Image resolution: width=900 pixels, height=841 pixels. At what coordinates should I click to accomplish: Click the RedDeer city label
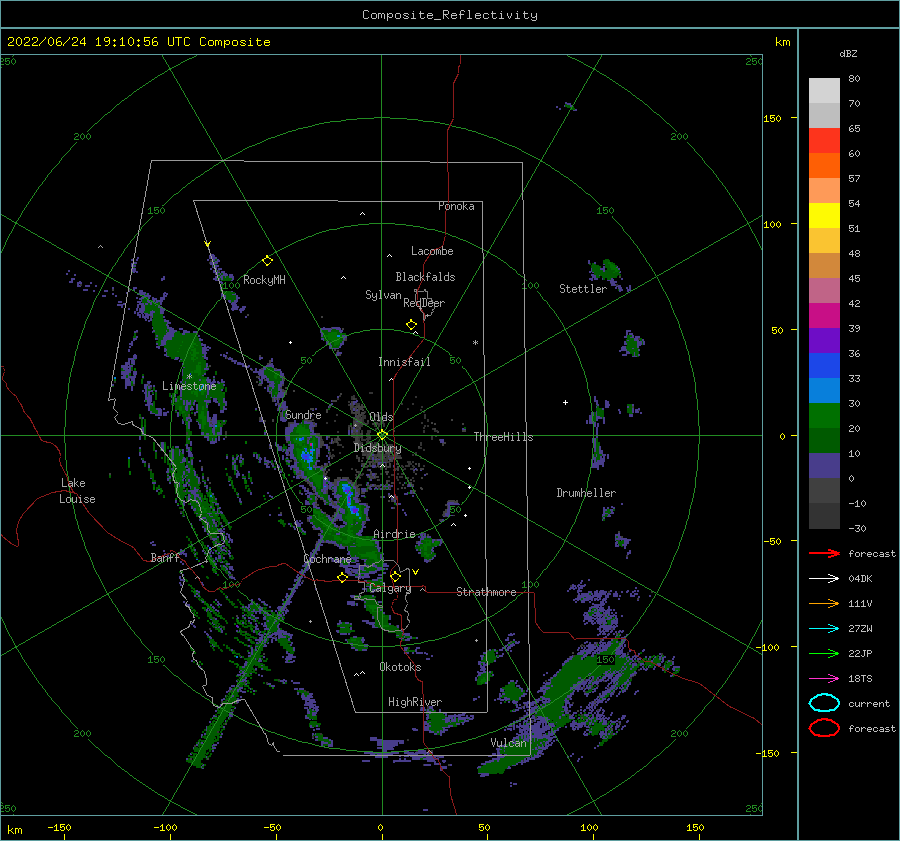[x=424, y=303]
